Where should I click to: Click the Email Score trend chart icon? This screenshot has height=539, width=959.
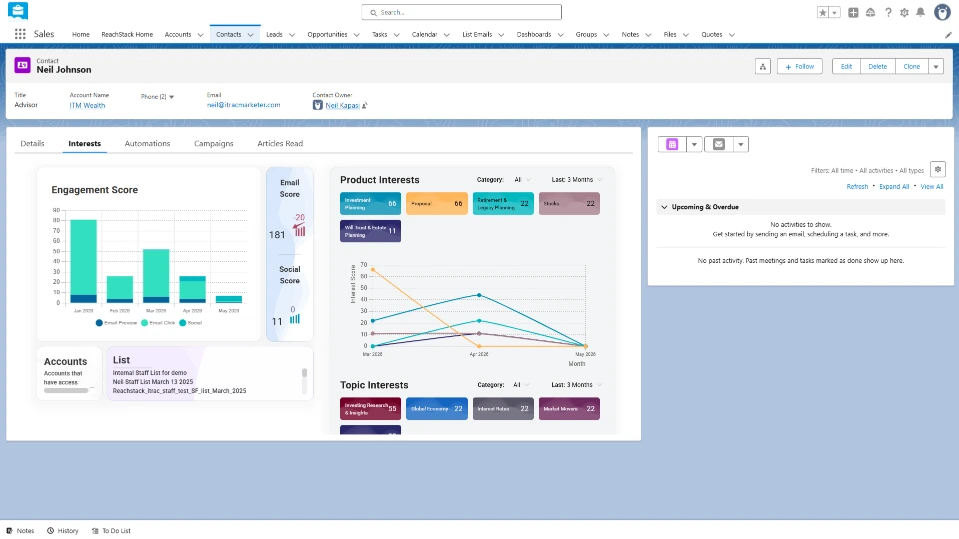tap(299, 230)
